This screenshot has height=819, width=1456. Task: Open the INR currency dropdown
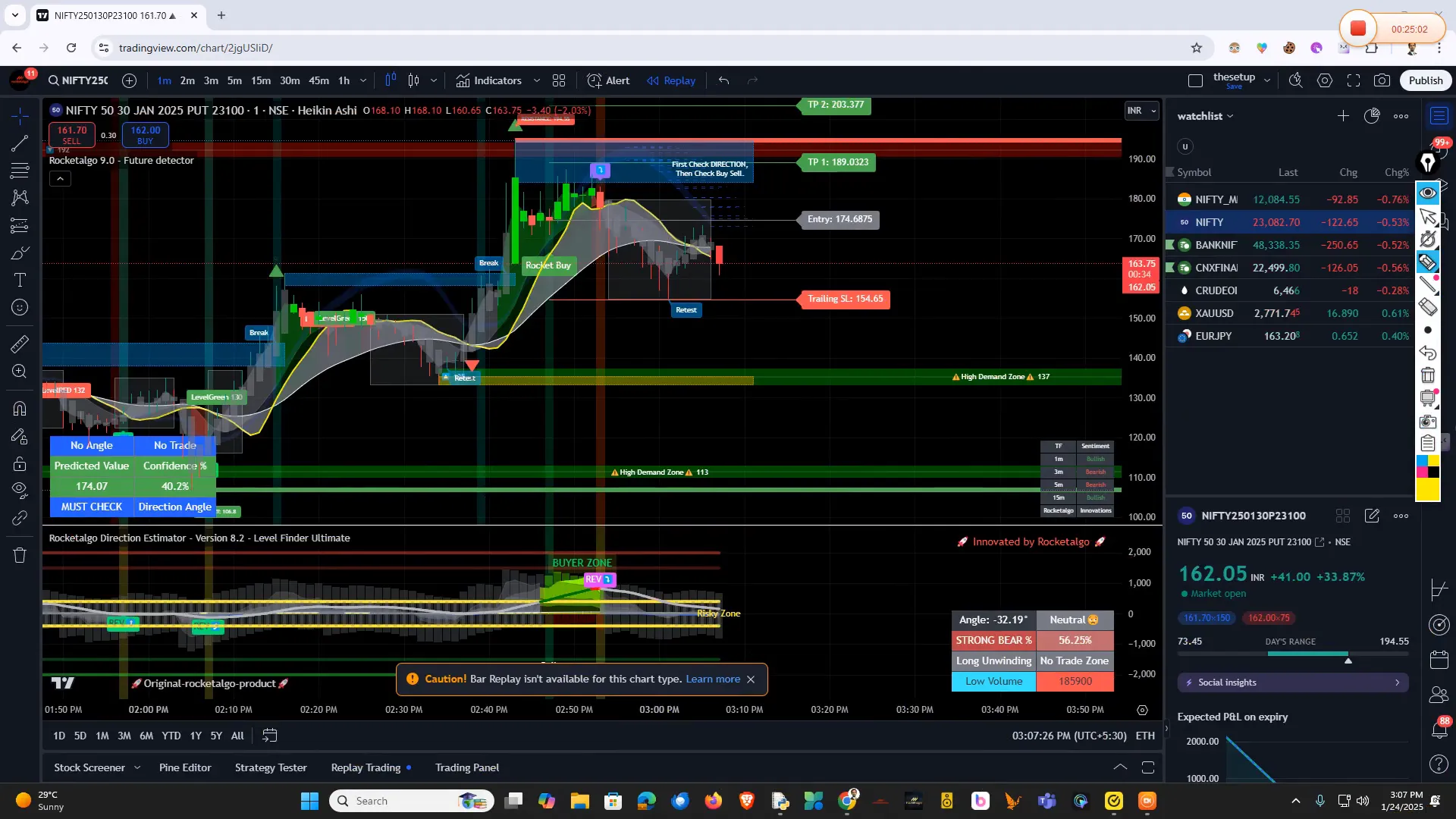pos(1141,111)
